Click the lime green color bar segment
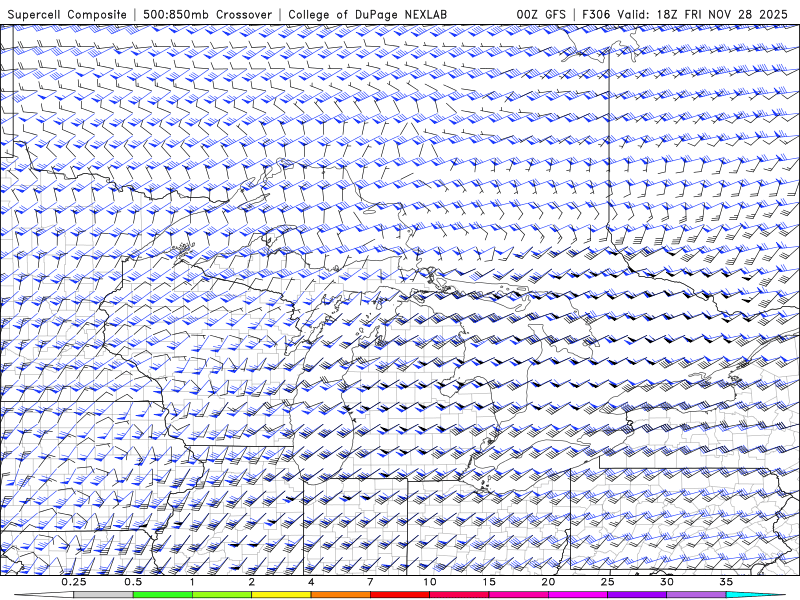This screenshot has height=600, width=800. point(222,595)
